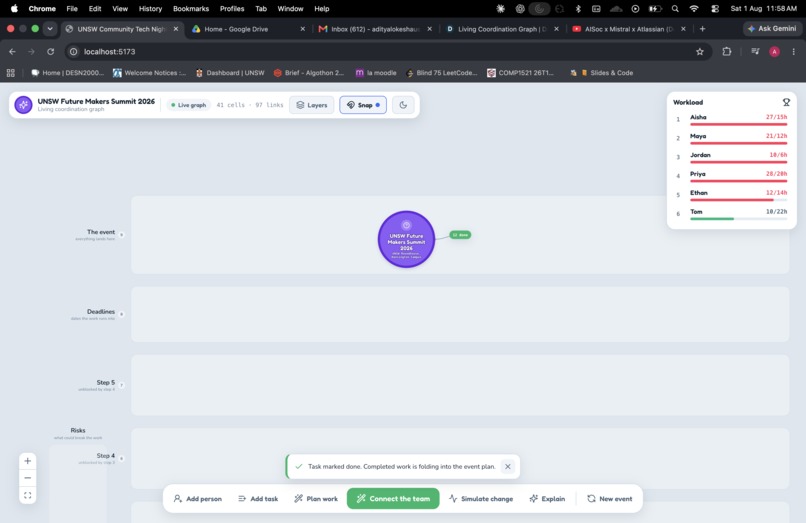The height and width of the screenshot is (523, 806).
Task: Open macOS Control Center icon
Action: point(715,9)
